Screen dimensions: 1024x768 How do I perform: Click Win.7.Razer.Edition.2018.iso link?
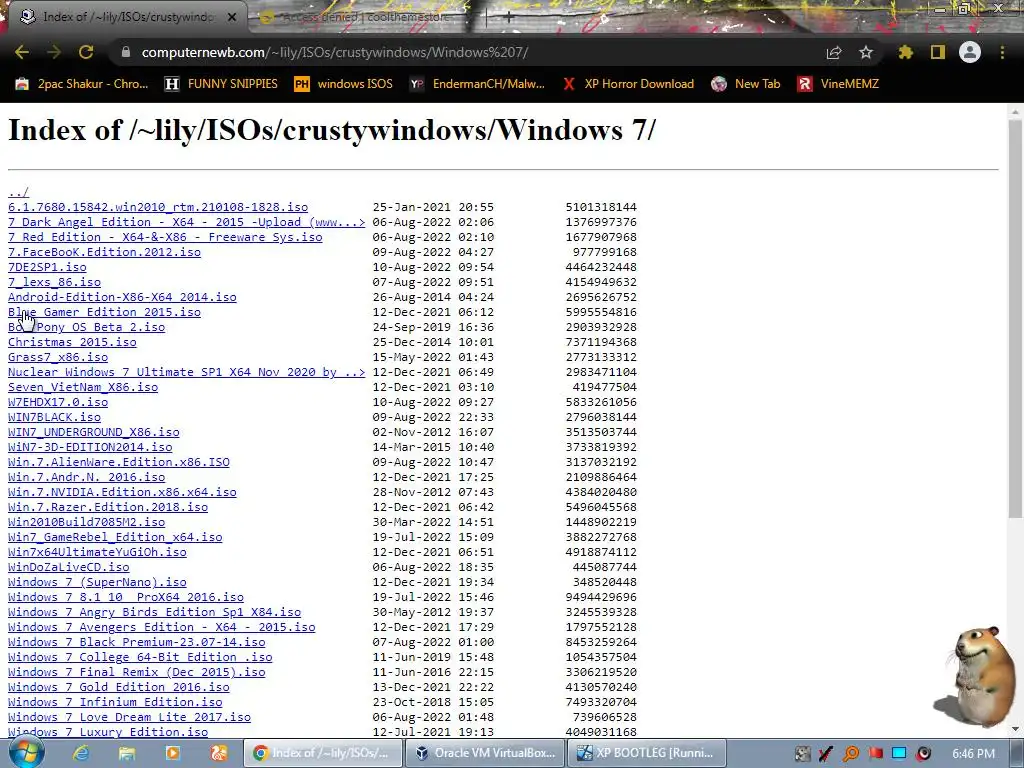point(108,507)
